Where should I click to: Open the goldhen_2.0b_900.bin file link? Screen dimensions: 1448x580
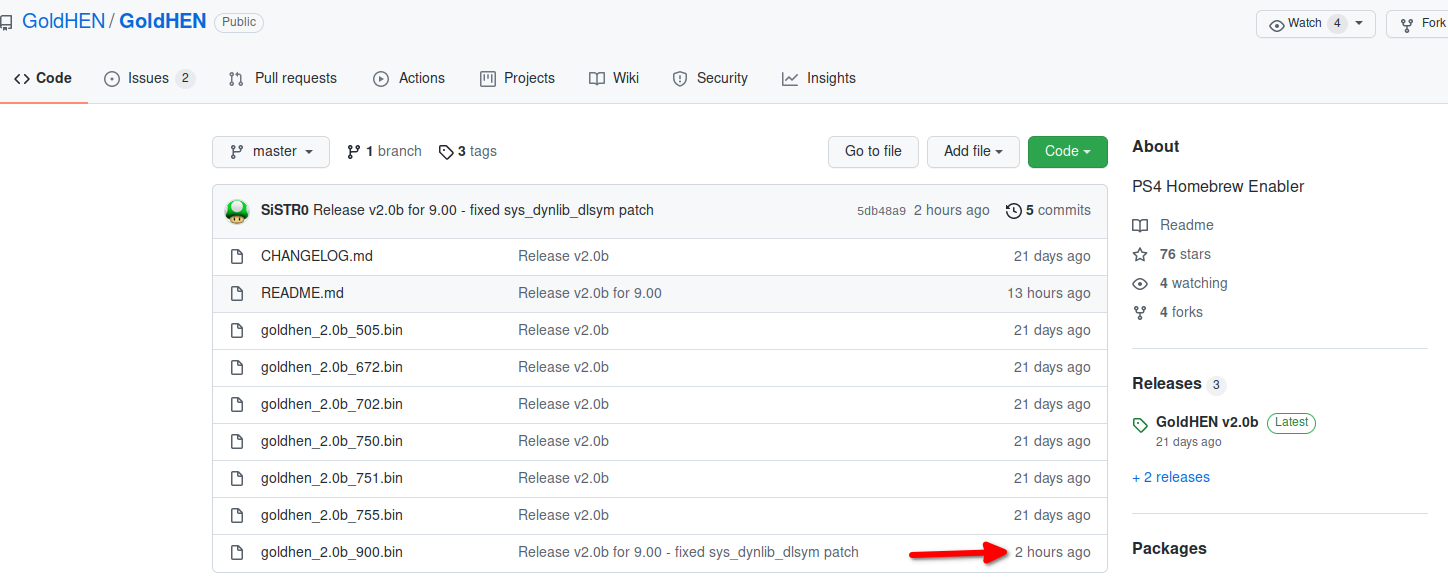point(332,552)
